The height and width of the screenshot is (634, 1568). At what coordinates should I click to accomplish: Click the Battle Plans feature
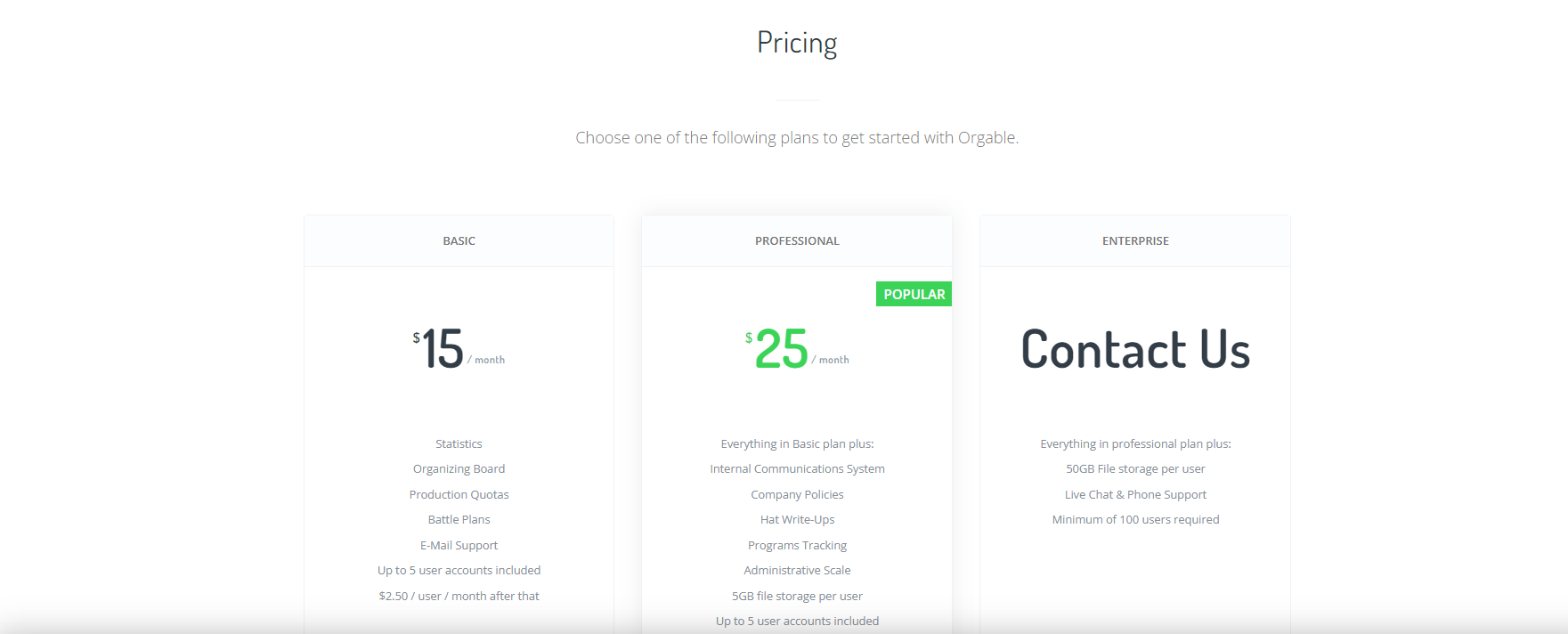pyautogui.click(x=459, y=520)
